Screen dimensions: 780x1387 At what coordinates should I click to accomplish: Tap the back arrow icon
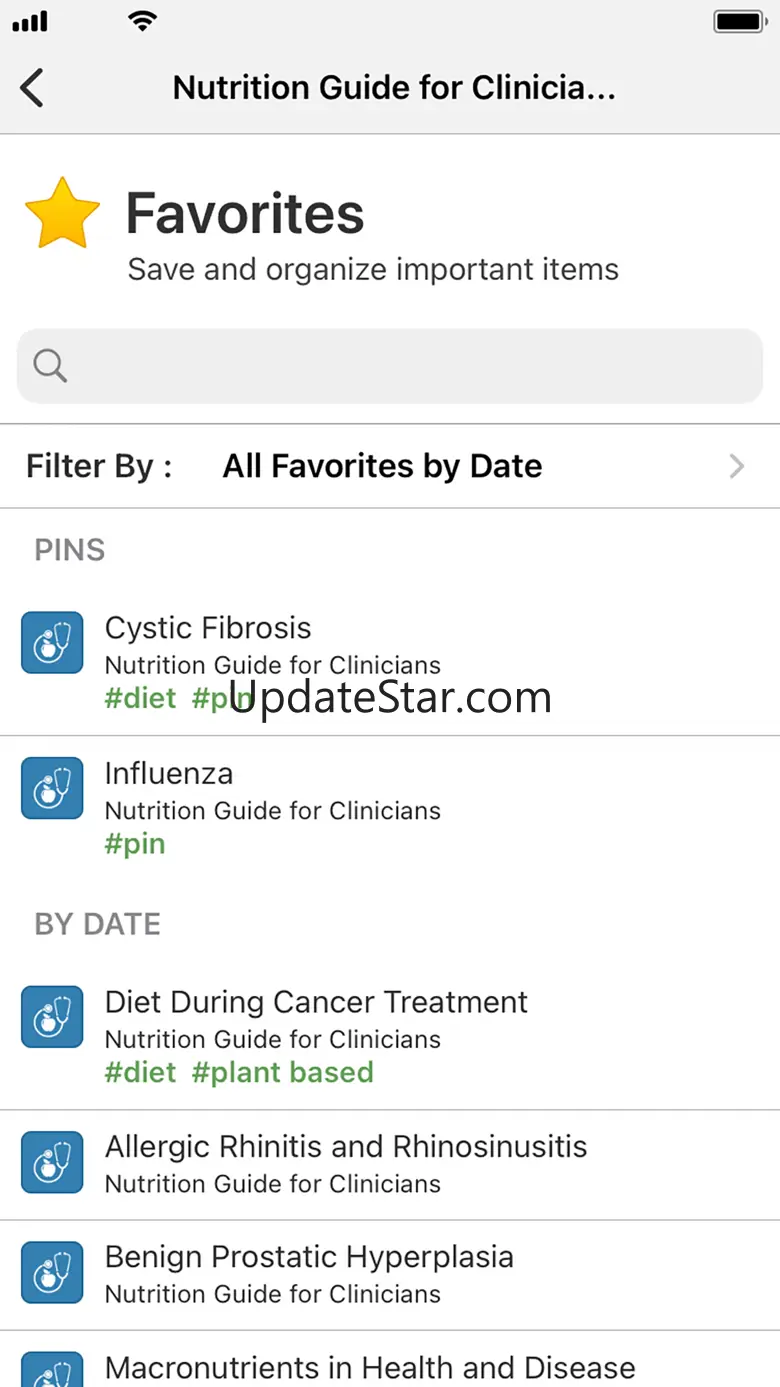[32, 88]
